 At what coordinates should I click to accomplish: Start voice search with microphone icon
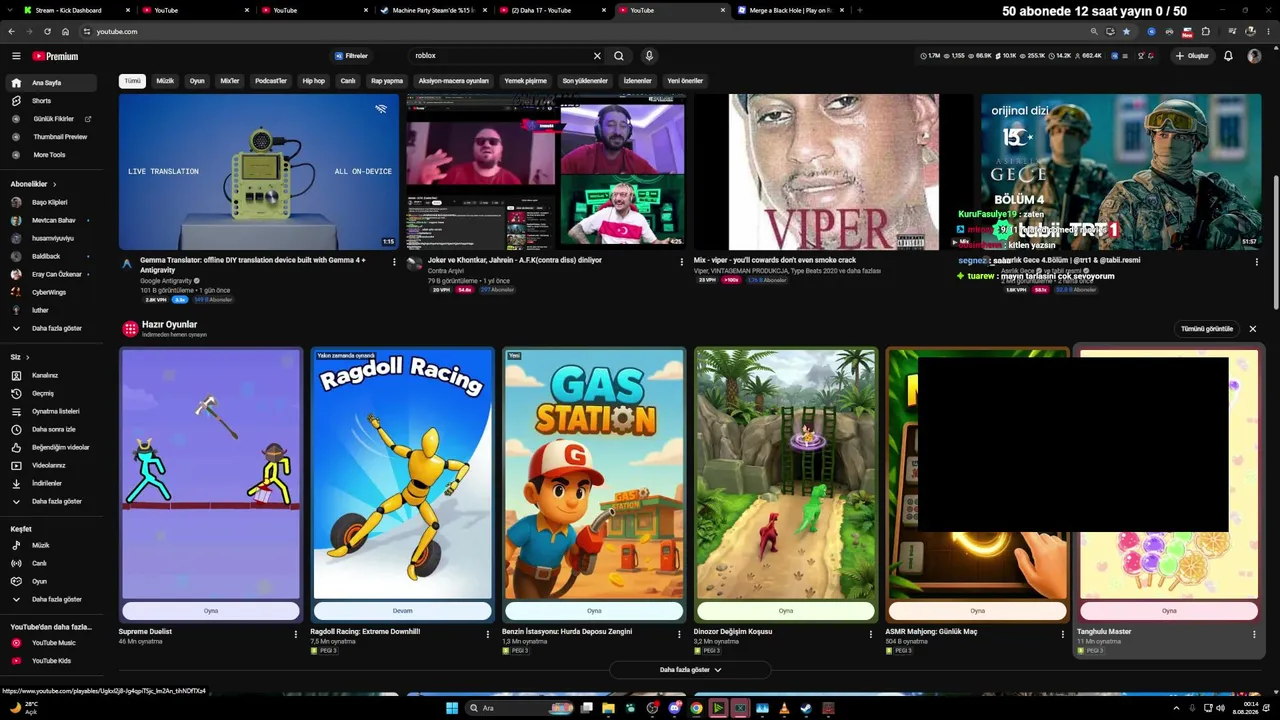pos(649,56)
